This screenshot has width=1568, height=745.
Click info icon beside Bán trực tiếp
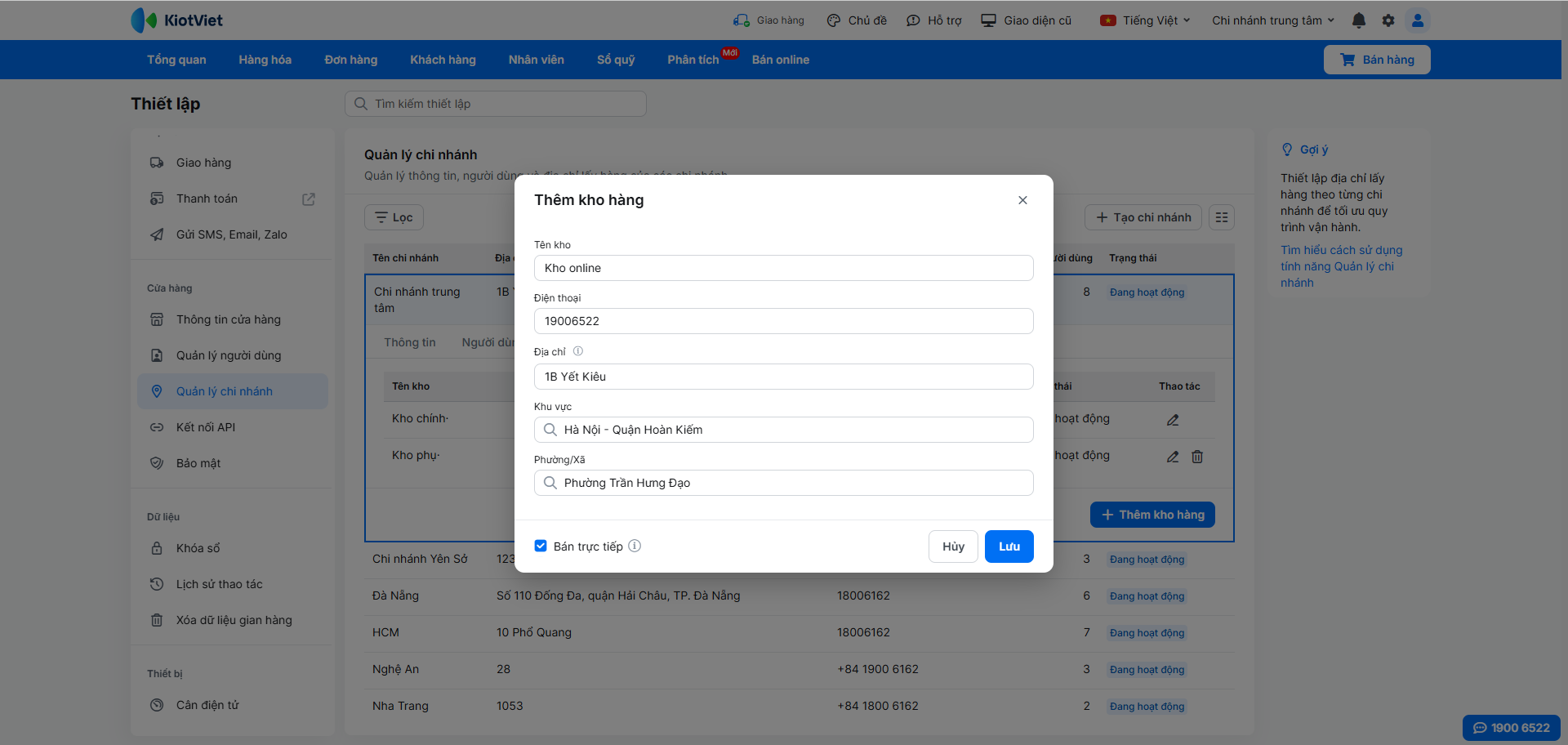tap(635, 546)
